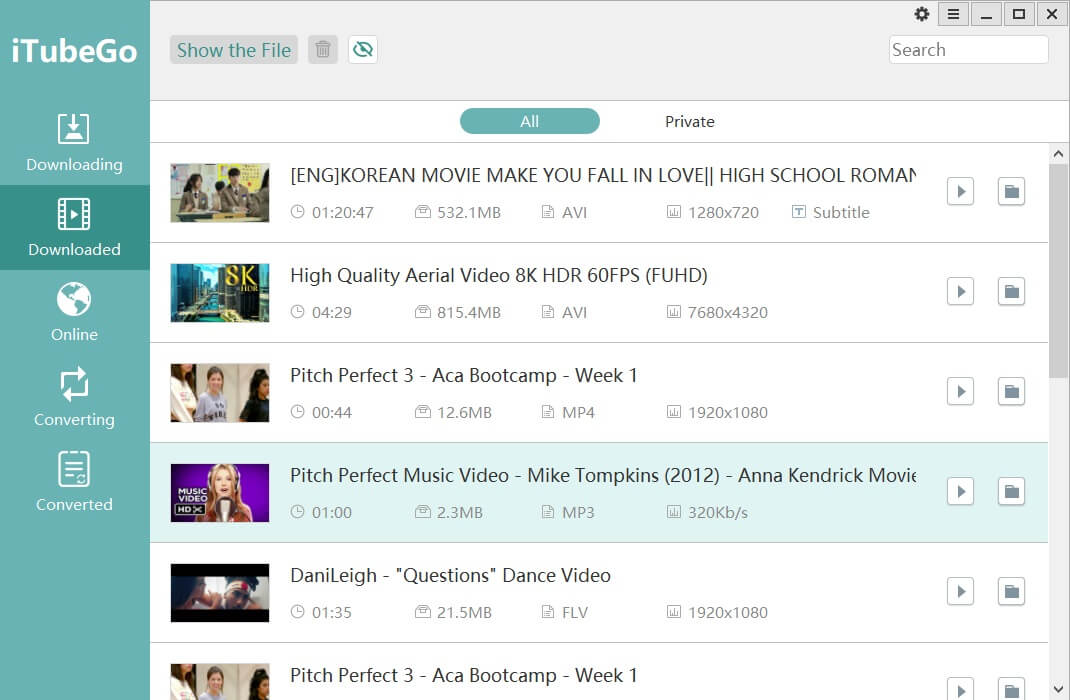
Task: Click the scrollbar up arrow
Action: pyautogui.click(x=1058, y=154)
